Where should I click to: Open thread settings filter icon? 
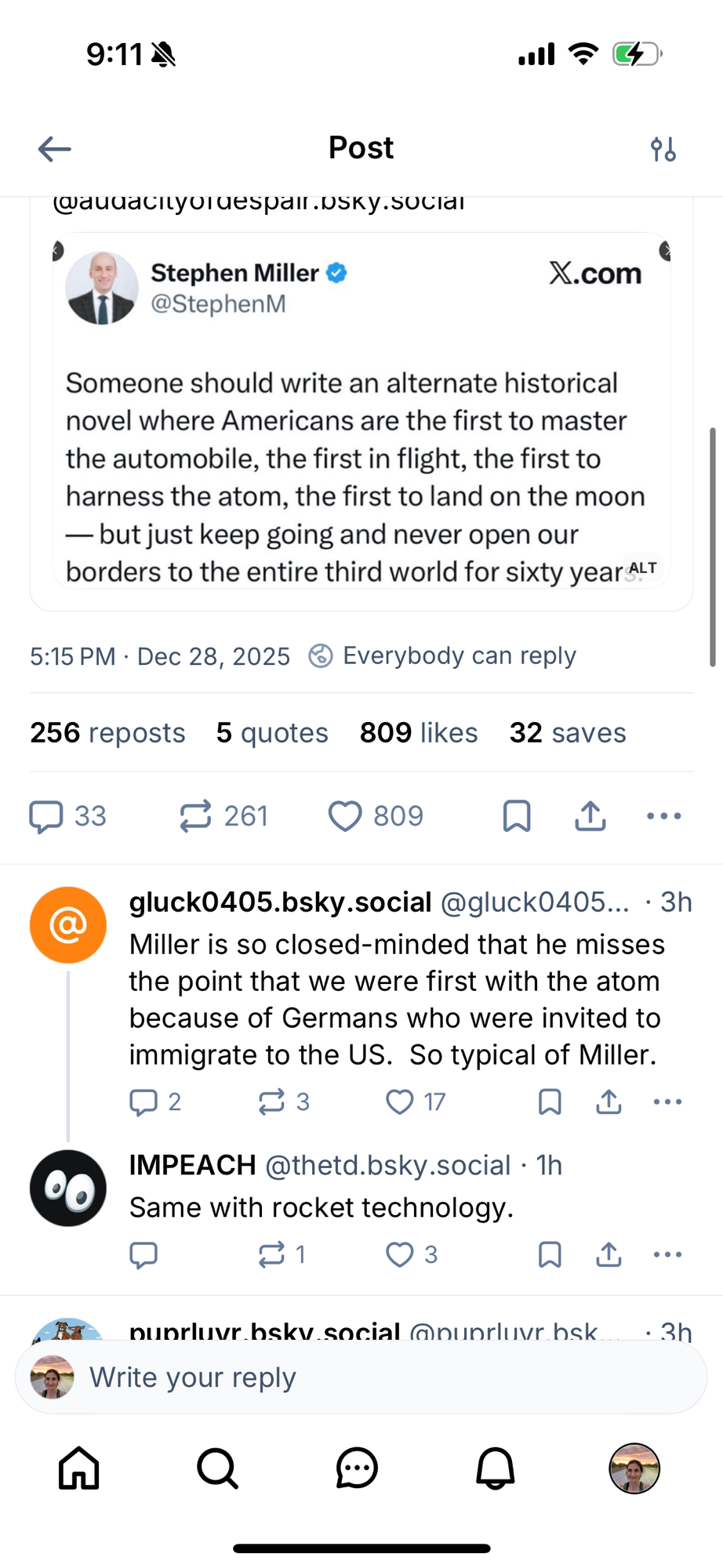tap(663, 148)
